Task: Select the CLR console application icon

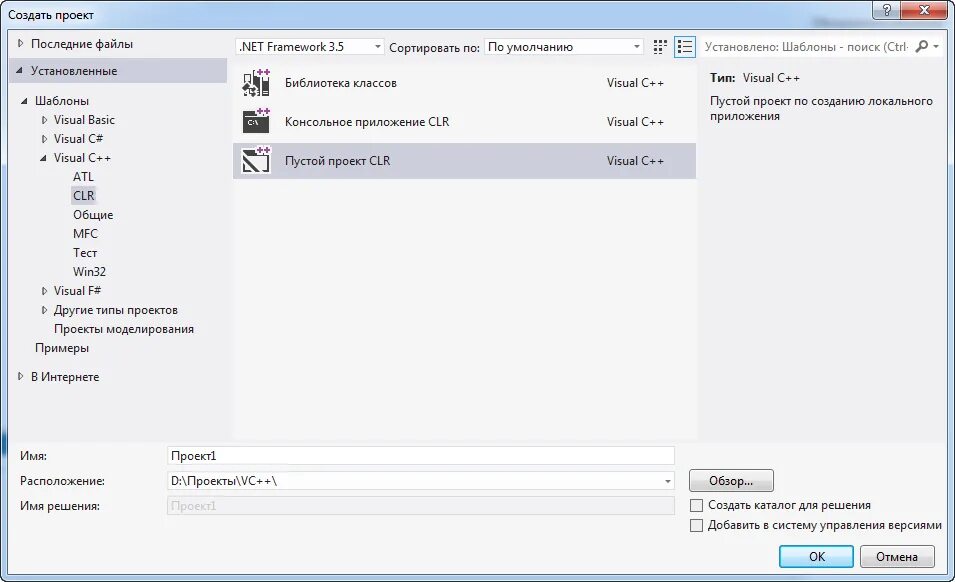Action: click(256, 121)
